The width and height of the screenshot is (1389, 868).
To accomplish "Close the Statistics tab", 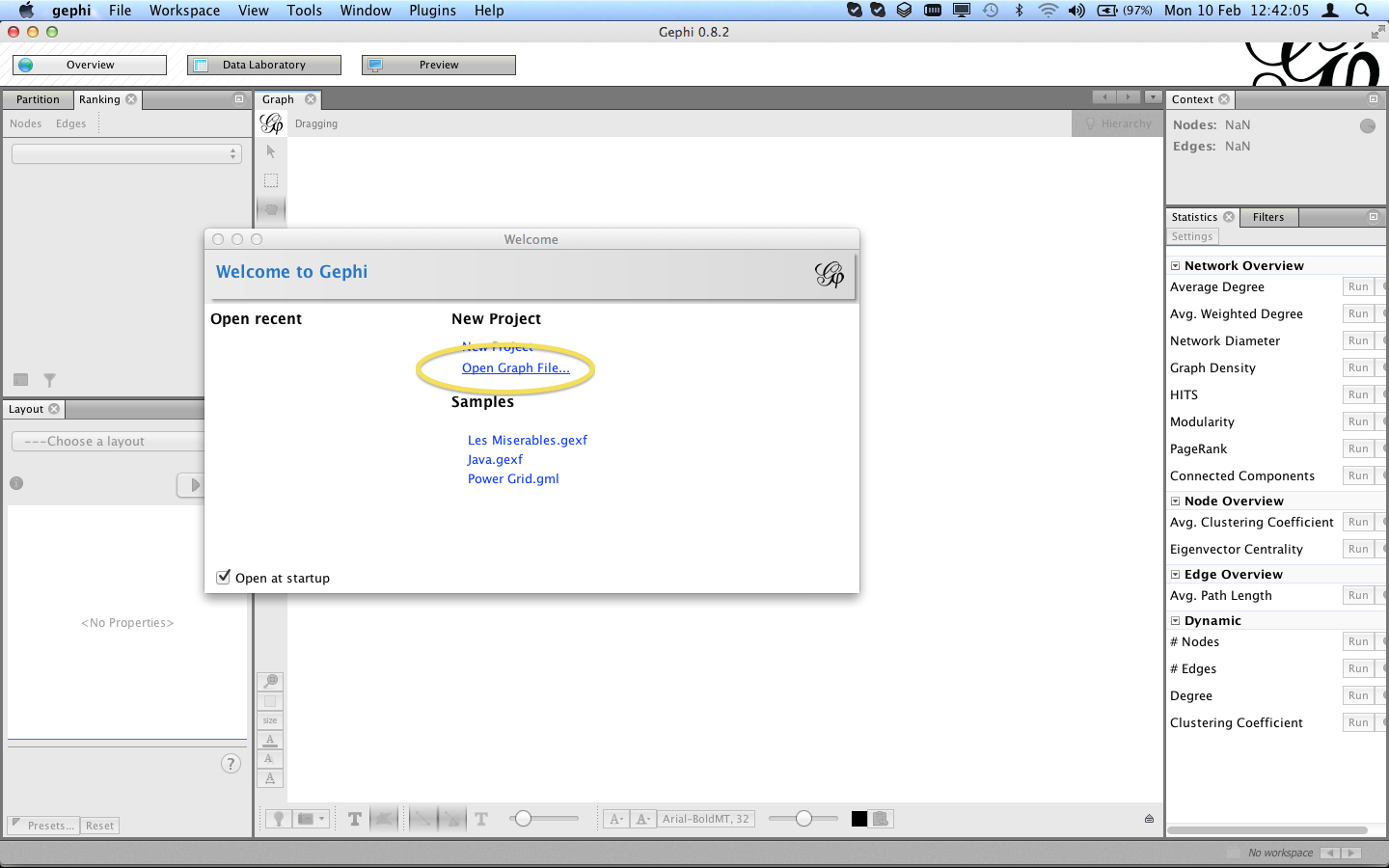I will pos(1229,217).
